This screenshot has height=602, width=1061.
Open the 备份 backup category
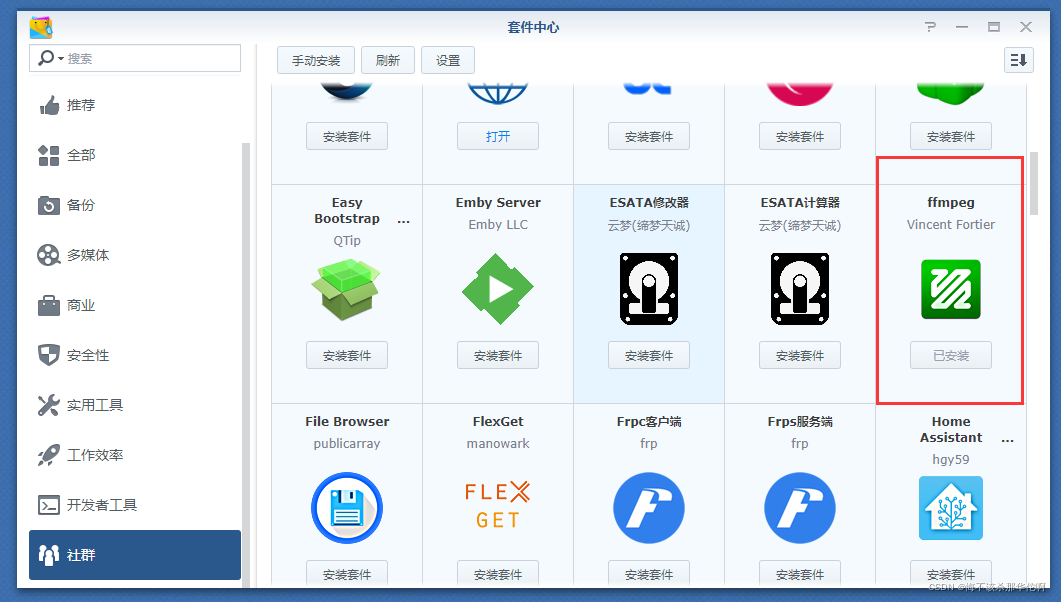pos(135,205)
